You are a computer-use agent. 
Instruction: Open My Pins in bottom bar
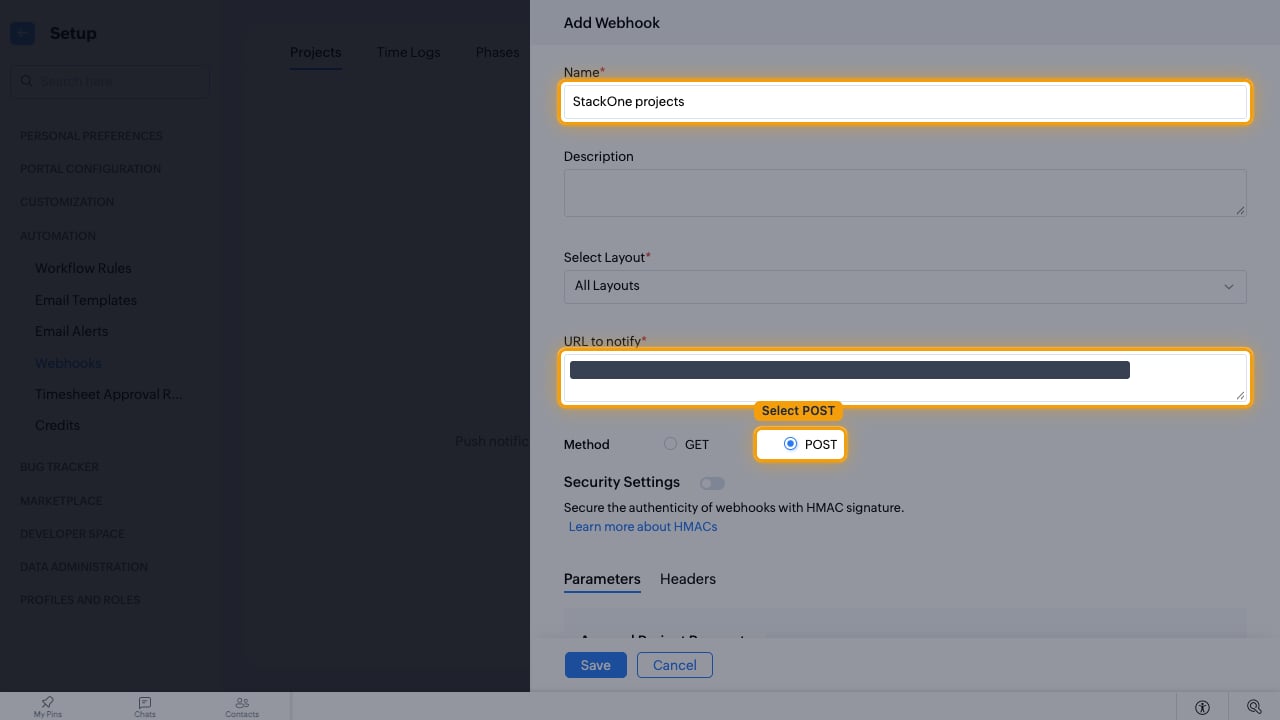point(48,707)
